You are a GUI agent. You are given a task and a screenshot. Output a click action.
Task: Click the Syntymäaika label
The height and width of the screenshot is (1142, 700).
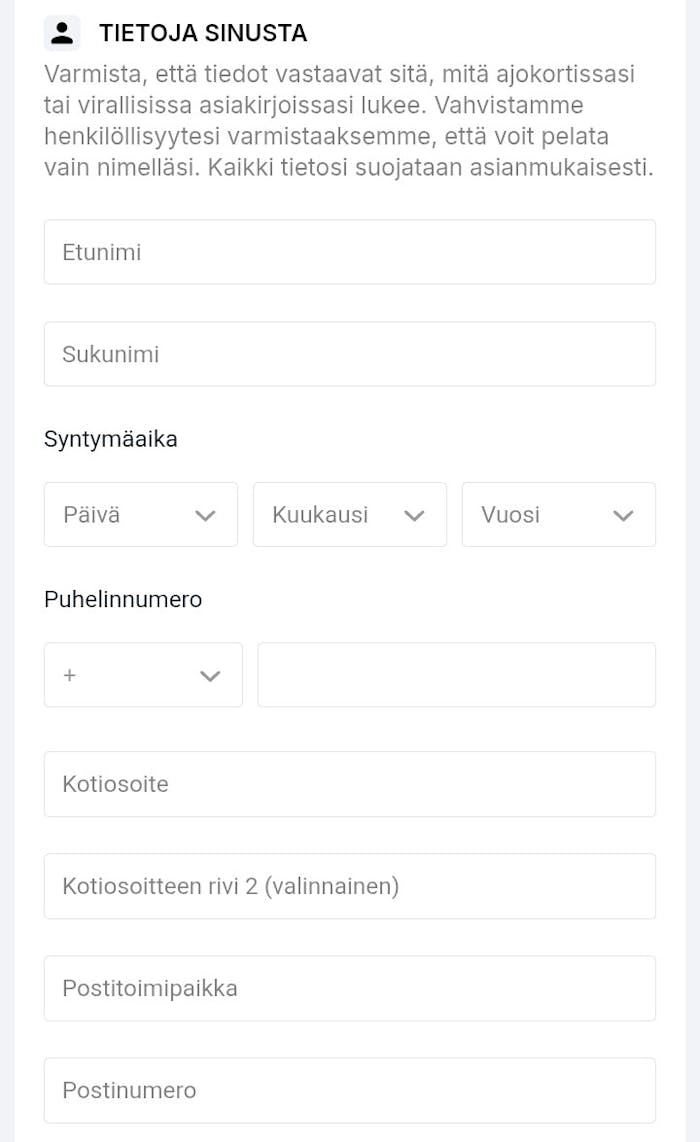(111, 439)
